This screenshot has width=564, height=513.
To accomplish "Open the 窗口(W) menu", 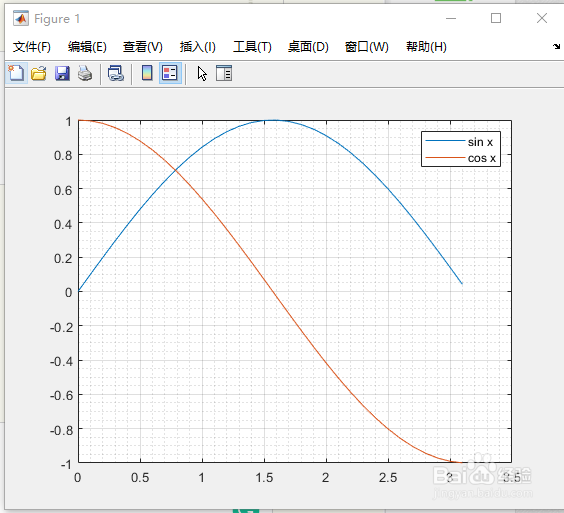I will coord(367,47).
